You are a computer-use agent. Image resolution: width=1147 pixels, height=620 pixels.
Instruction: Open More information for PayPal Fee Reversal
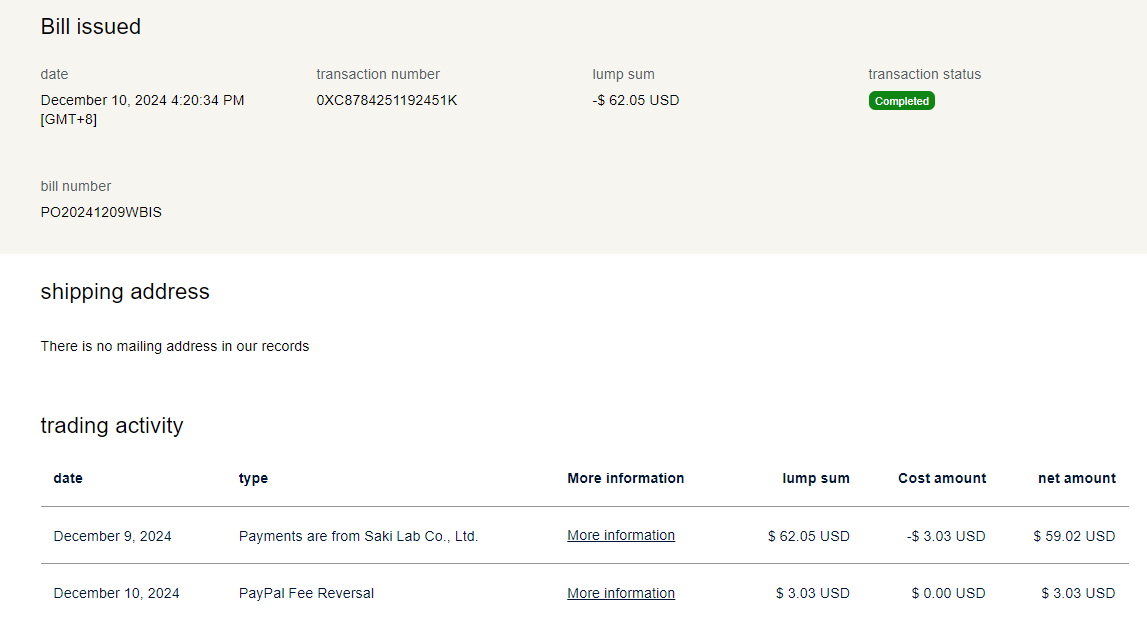pyautogui.click(x=620, y=593)
